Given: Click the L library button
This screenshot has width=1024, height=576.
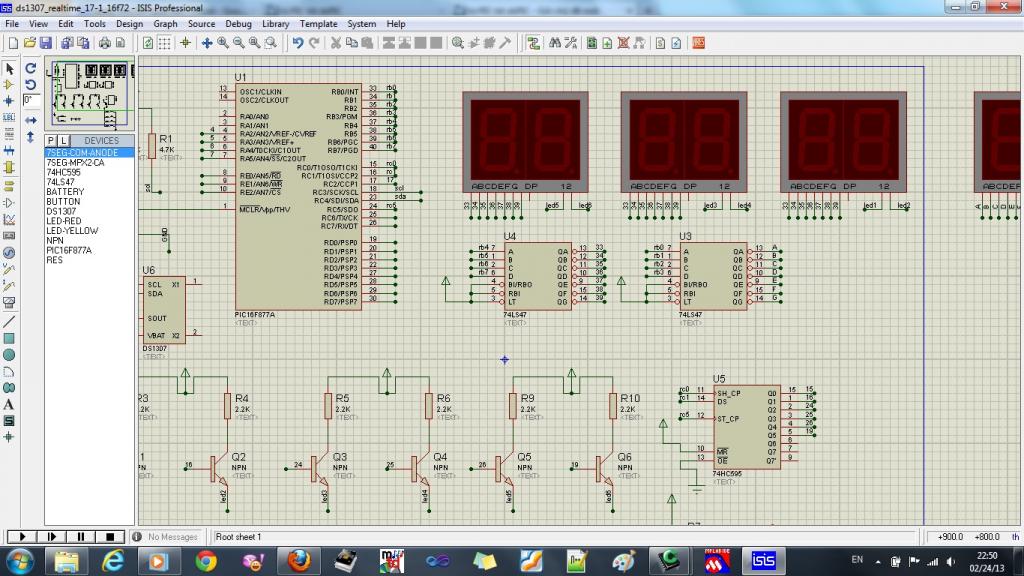Looking at the screenshot, I should 63,140.
